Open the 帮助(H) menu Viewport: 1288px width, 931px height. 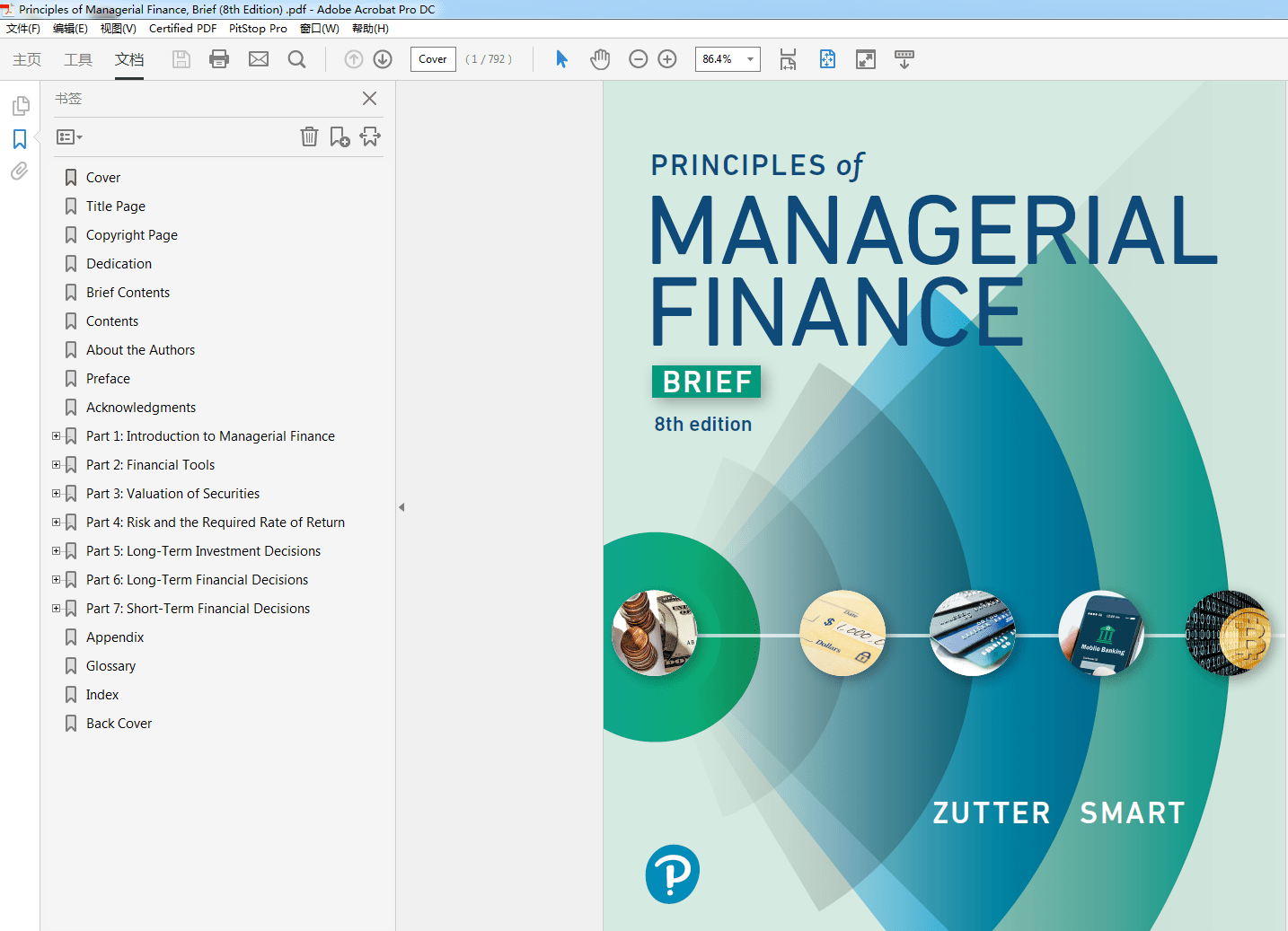click(370, 29)
